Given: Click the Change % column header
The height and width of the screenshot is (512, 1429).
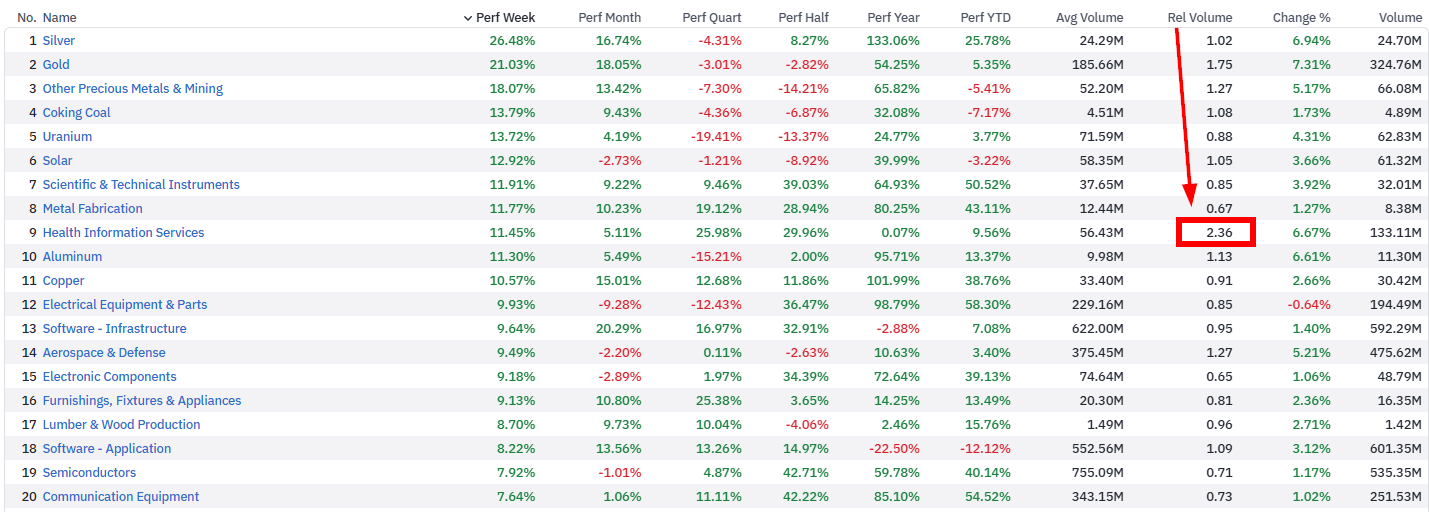Looking at the screenshot, I should point(1302,17).
